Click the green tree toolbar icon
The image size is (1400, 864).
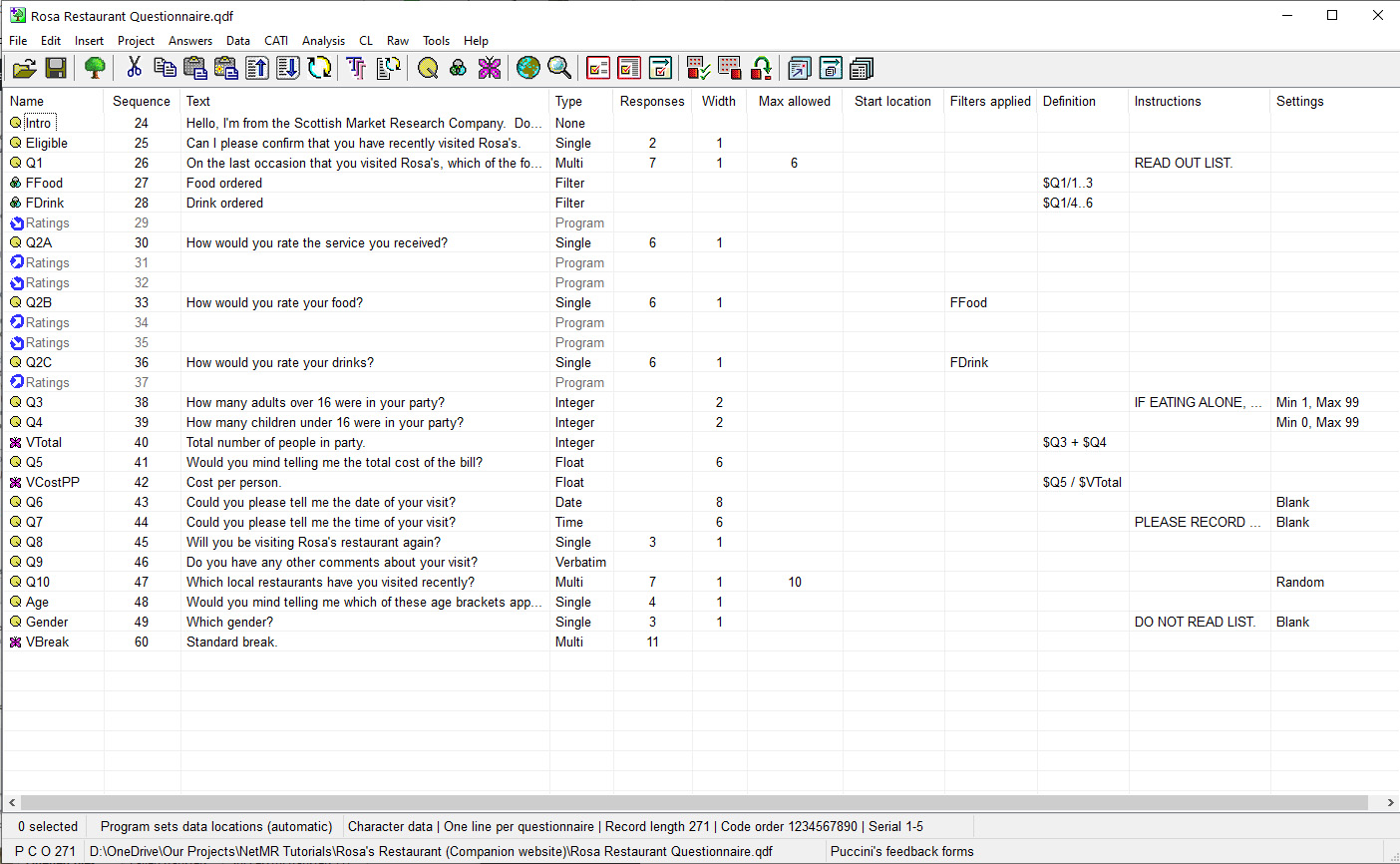pyautogui.click(x=95, y=68)
